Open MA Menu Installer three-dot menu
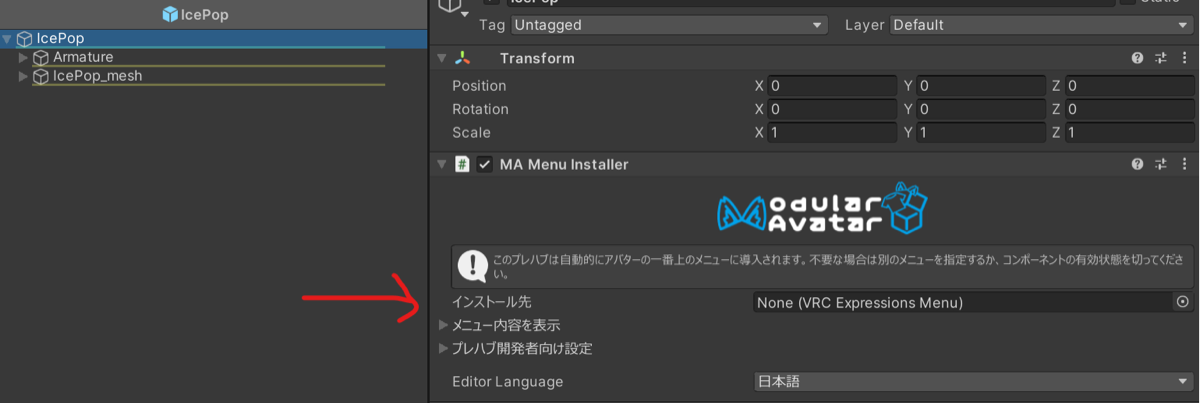 pyautogui.click(x=1185, y=164)
